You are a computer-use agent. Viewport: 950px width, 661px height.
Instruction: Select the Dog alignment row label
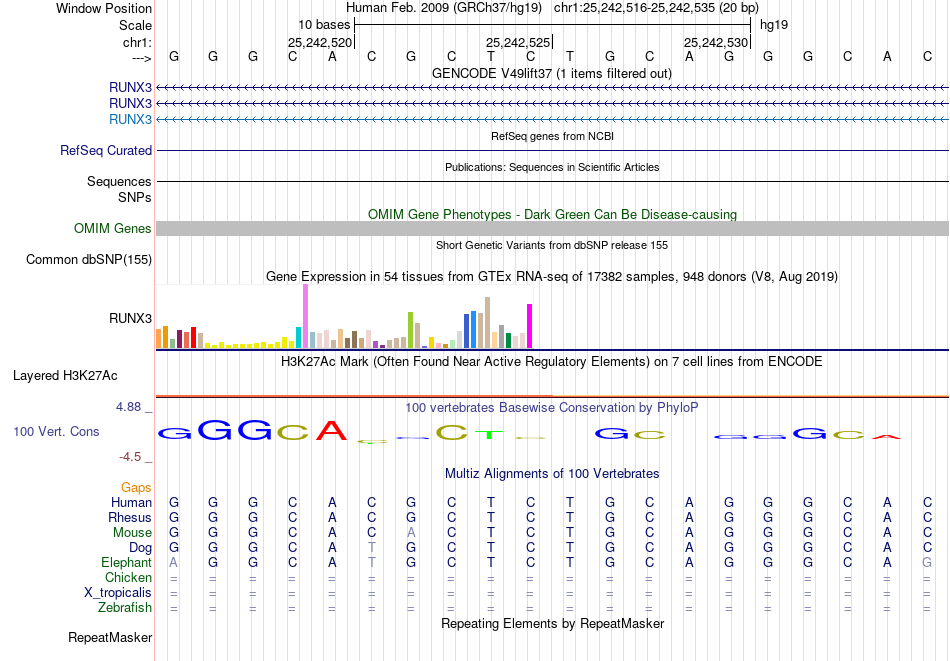(140, 548)
